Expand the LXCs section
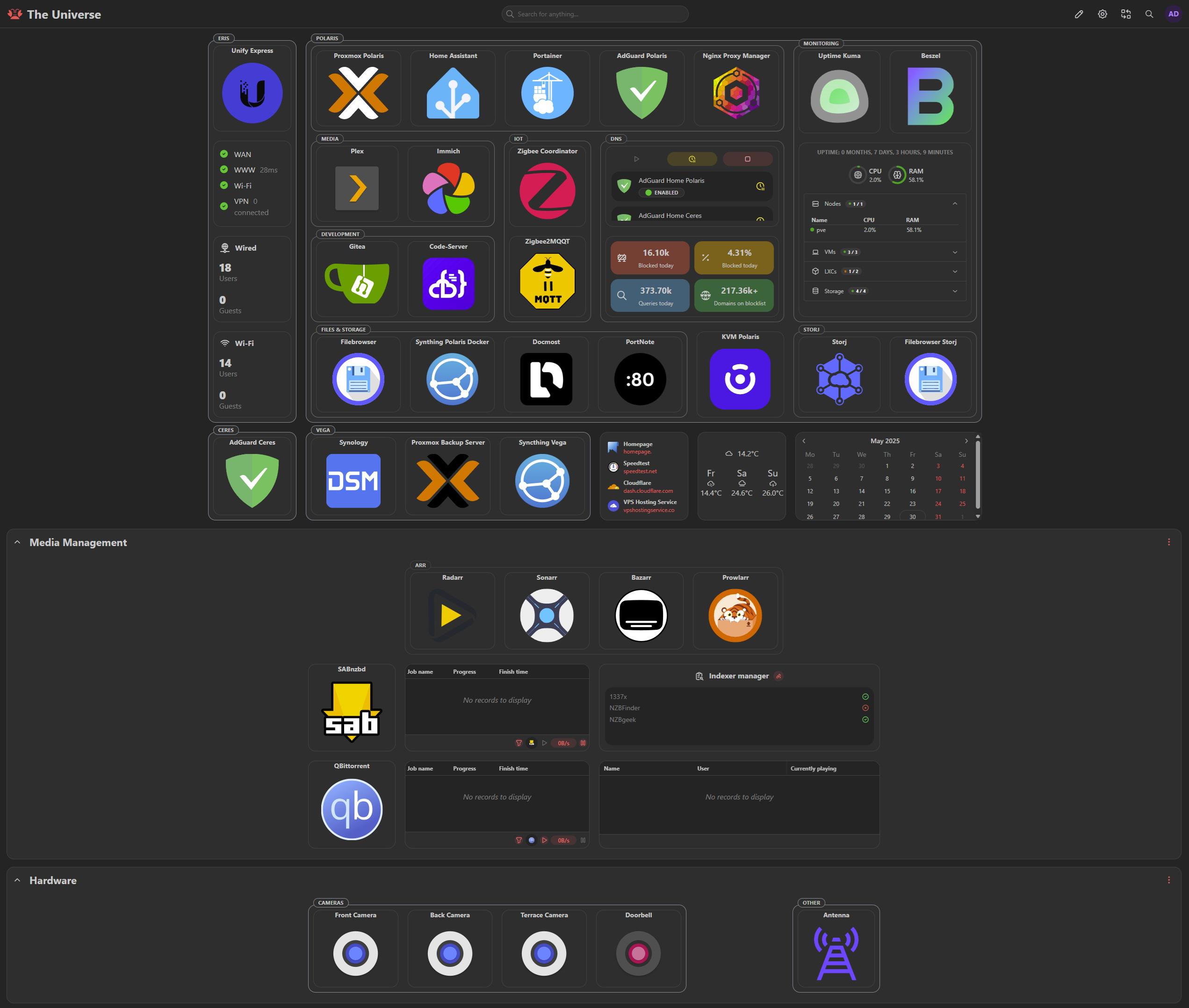 [x=885, y=272]
